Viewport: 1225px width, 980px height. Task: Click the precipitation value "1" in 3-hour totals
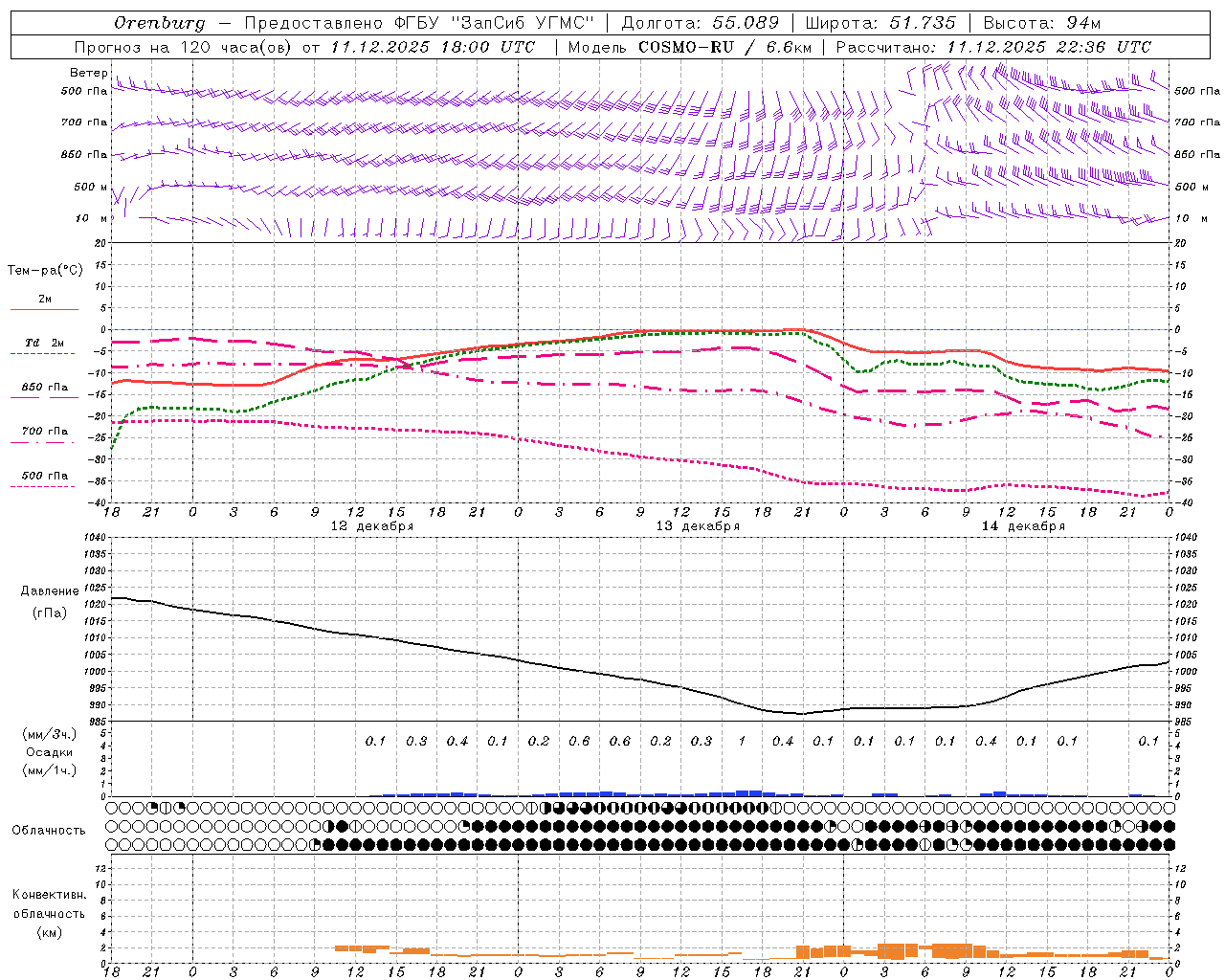tap(742, 741)
